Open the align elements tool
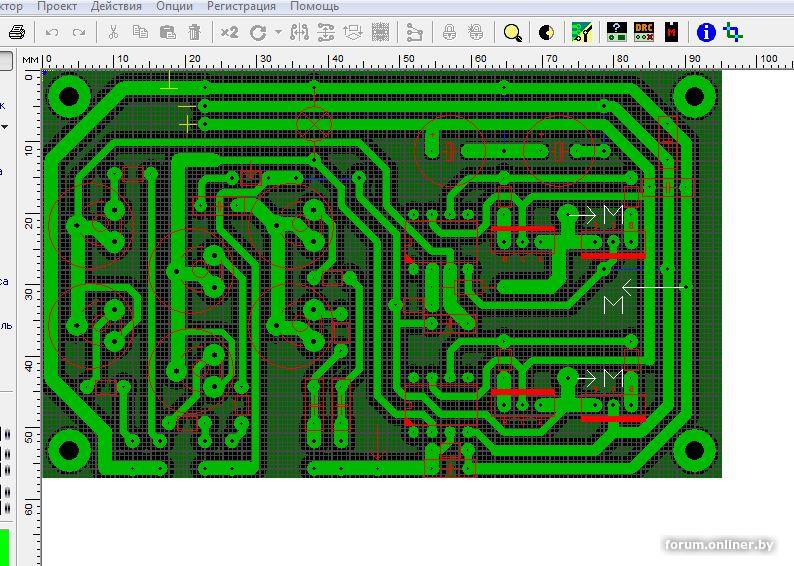Screen dimensions: 794x566 coord(353,32)
